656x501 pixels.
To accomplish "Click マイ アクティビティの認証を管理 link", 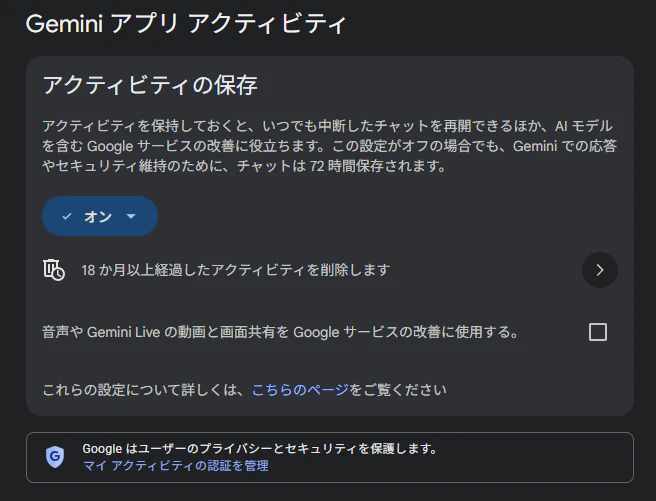I will (x=176, y=466).
